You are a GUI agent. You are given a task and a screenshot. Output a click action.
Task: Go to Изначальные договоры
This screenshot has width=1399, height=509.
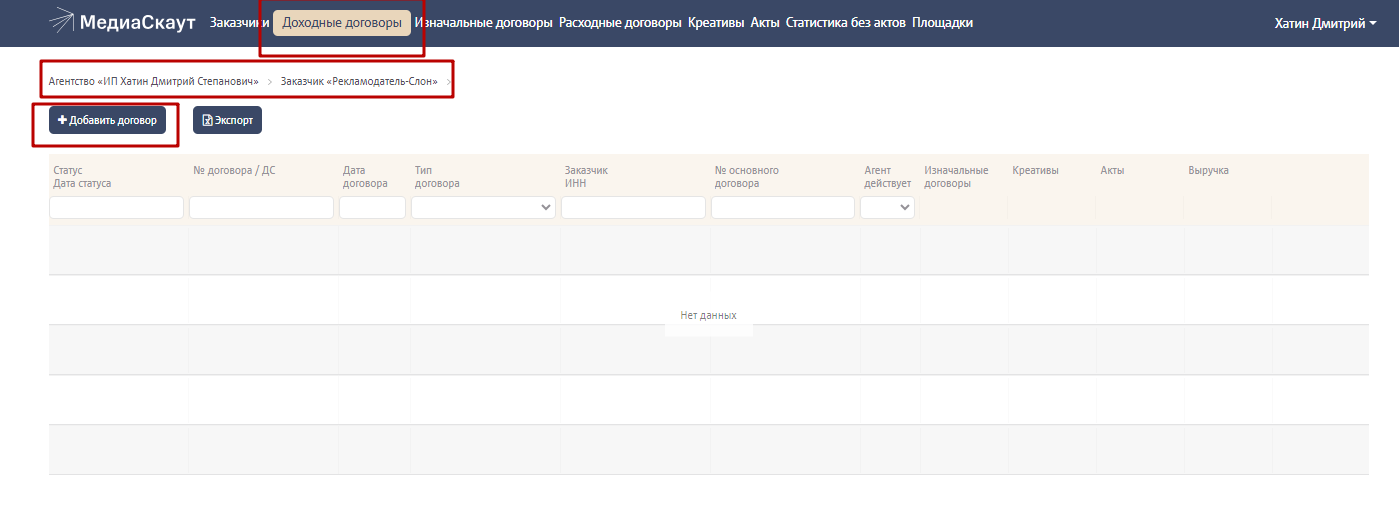tap(483, 22)
